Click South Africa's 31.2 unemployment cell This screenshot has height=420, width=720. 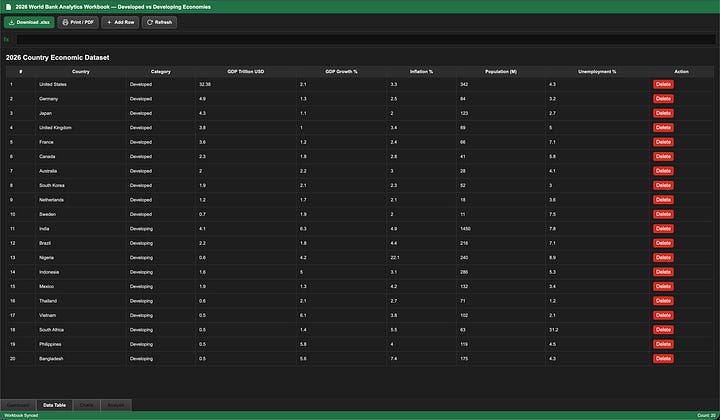point(597,330)
